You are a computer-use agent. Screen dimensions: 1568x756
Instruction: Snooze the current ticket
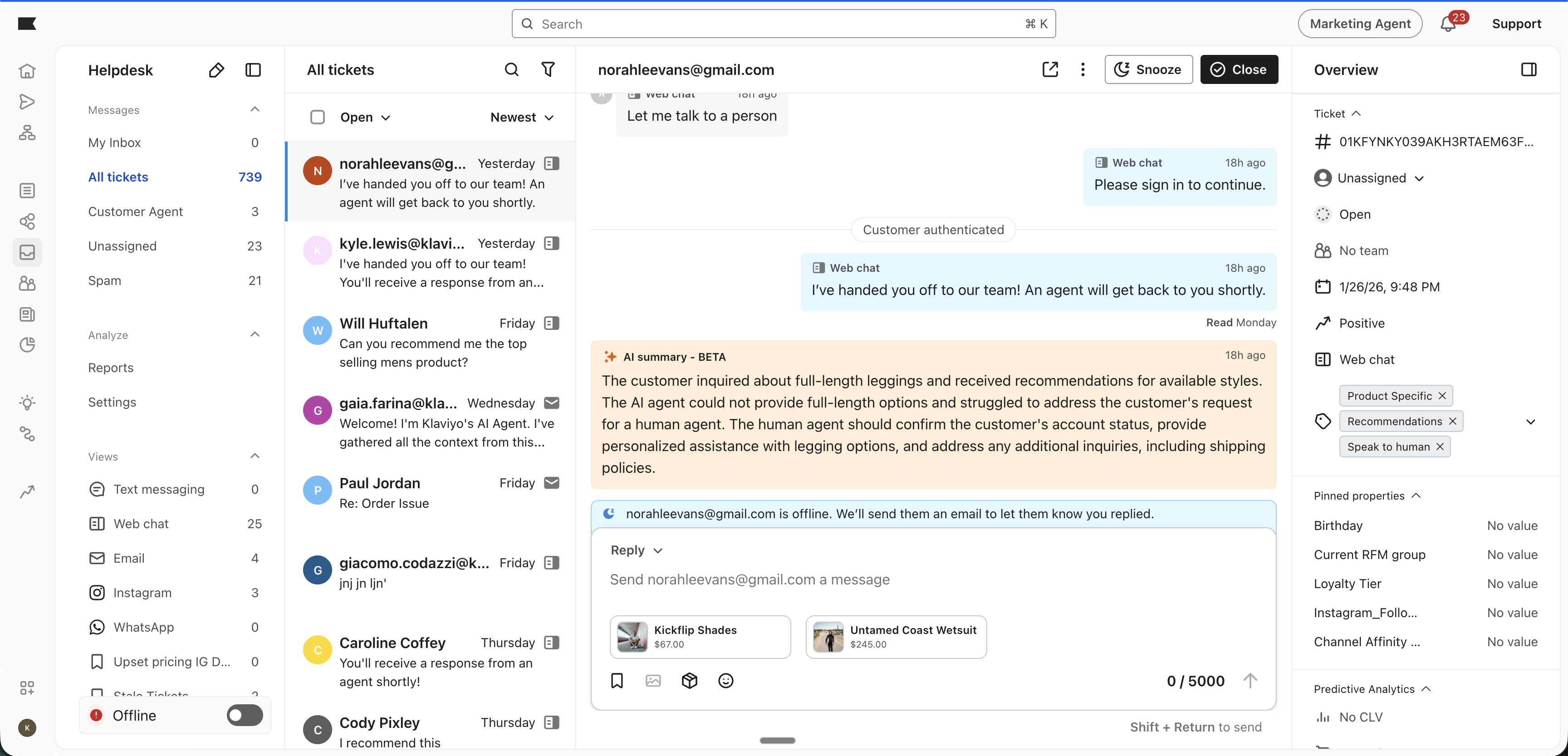tap(1148, 69)
